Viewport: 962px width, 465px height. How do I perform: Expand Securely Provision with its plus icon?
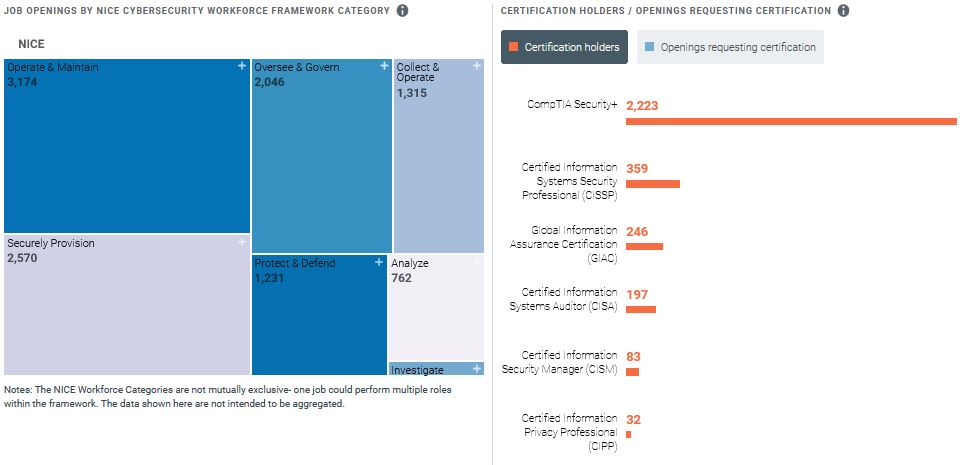click(x=242, y=242)
